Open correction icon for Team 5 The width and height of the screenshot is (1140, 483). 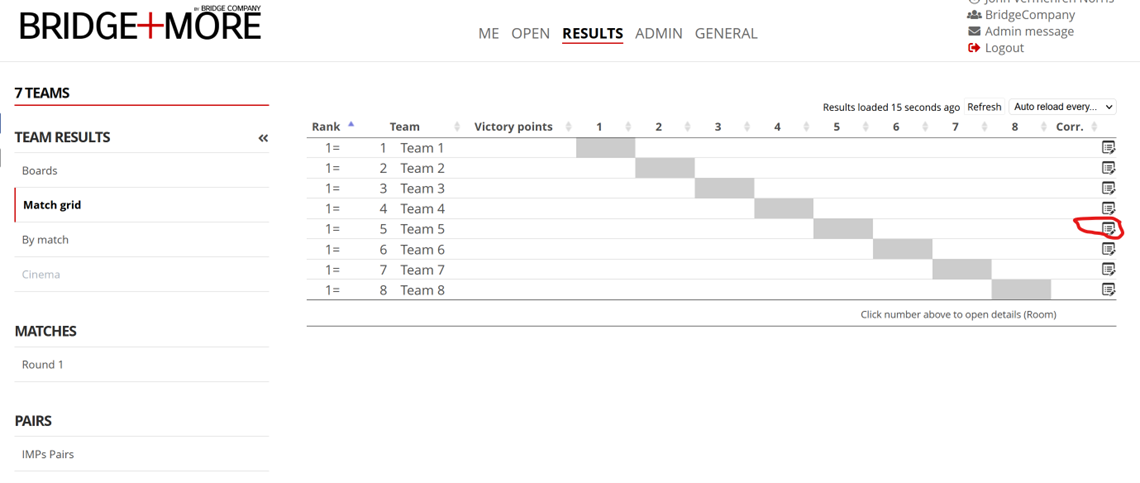1108,229
